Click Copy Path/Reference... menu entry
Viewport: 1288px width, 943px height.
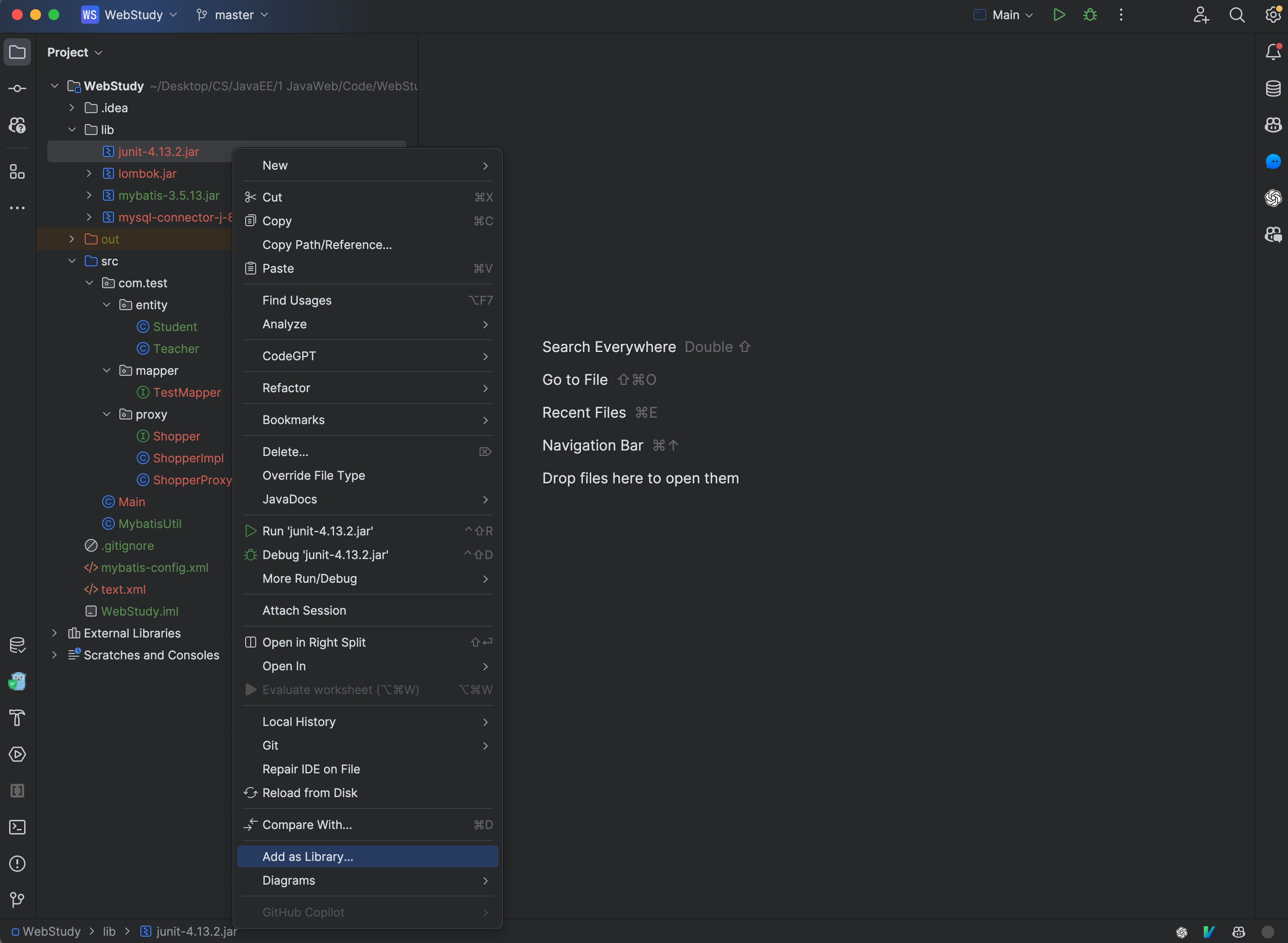[327, 245]
